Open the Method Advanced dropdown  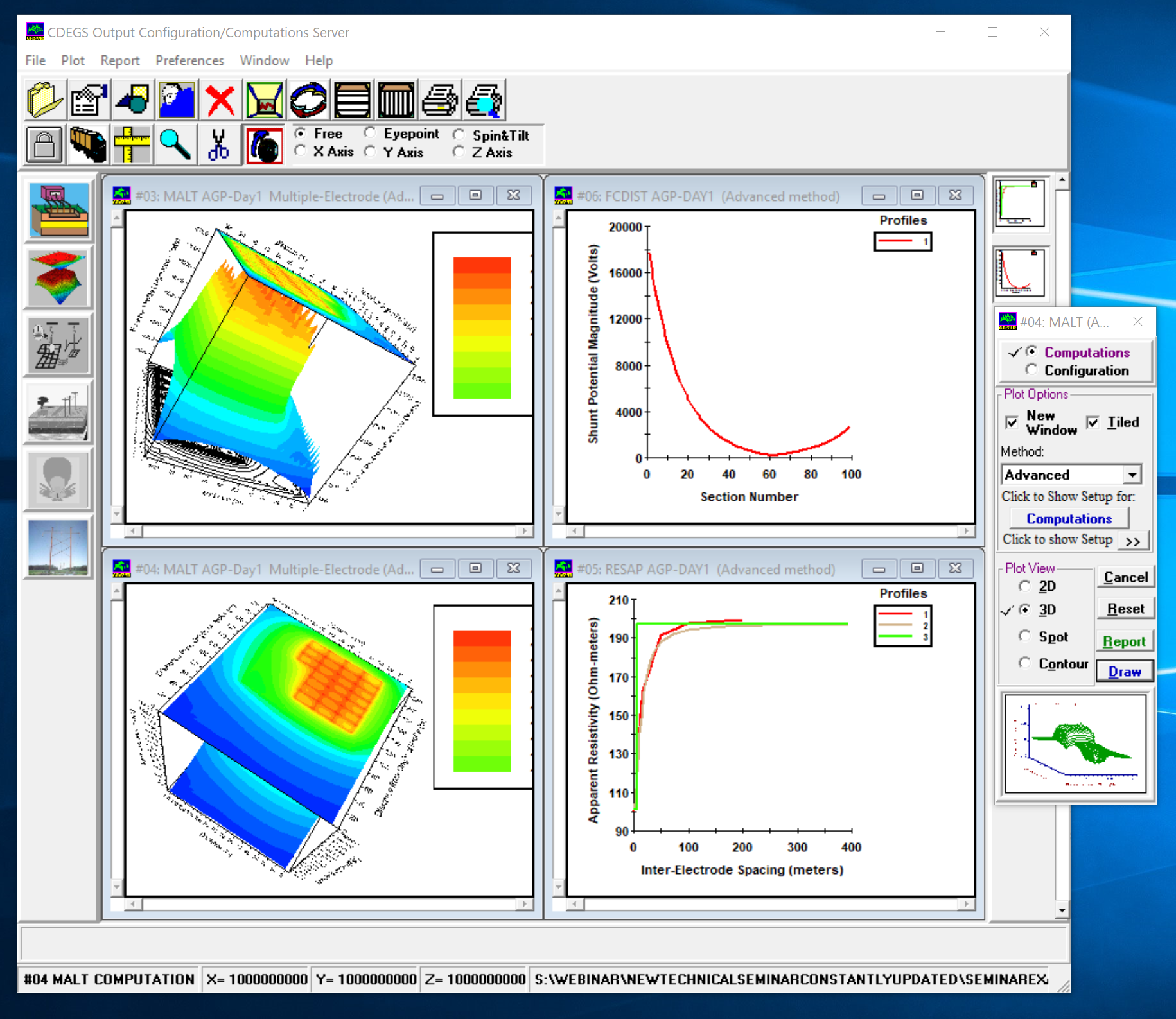[x=1132, y=475]
